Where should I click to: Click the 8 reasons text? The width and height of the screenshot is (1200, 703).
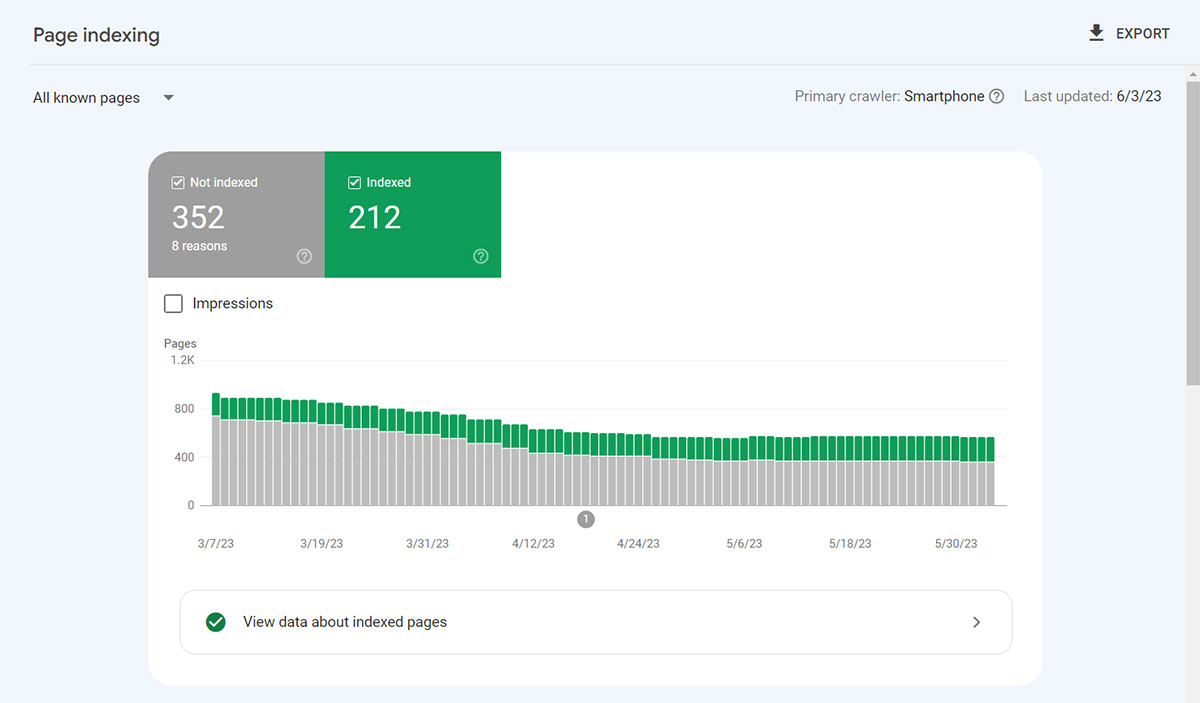point(199,246)
